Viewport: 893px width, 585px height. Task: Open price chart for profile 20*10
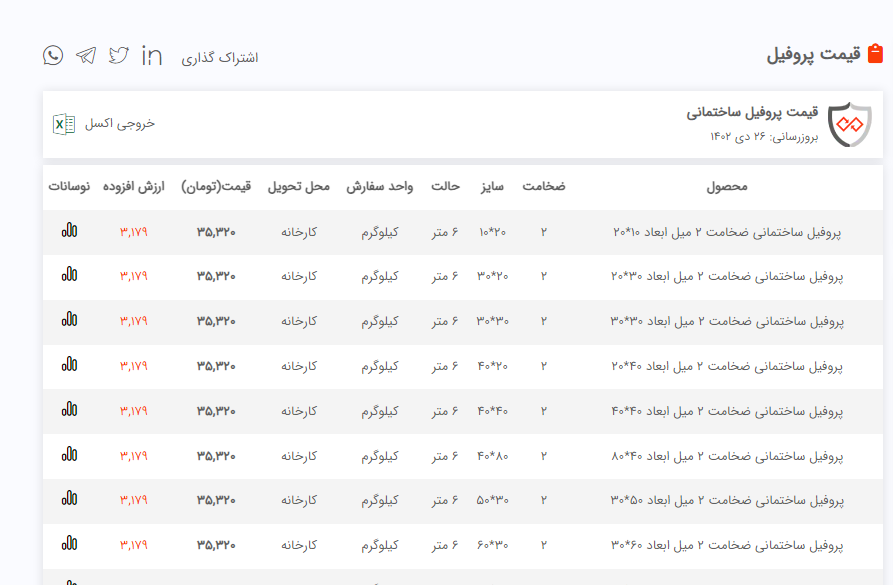point(69,230)
